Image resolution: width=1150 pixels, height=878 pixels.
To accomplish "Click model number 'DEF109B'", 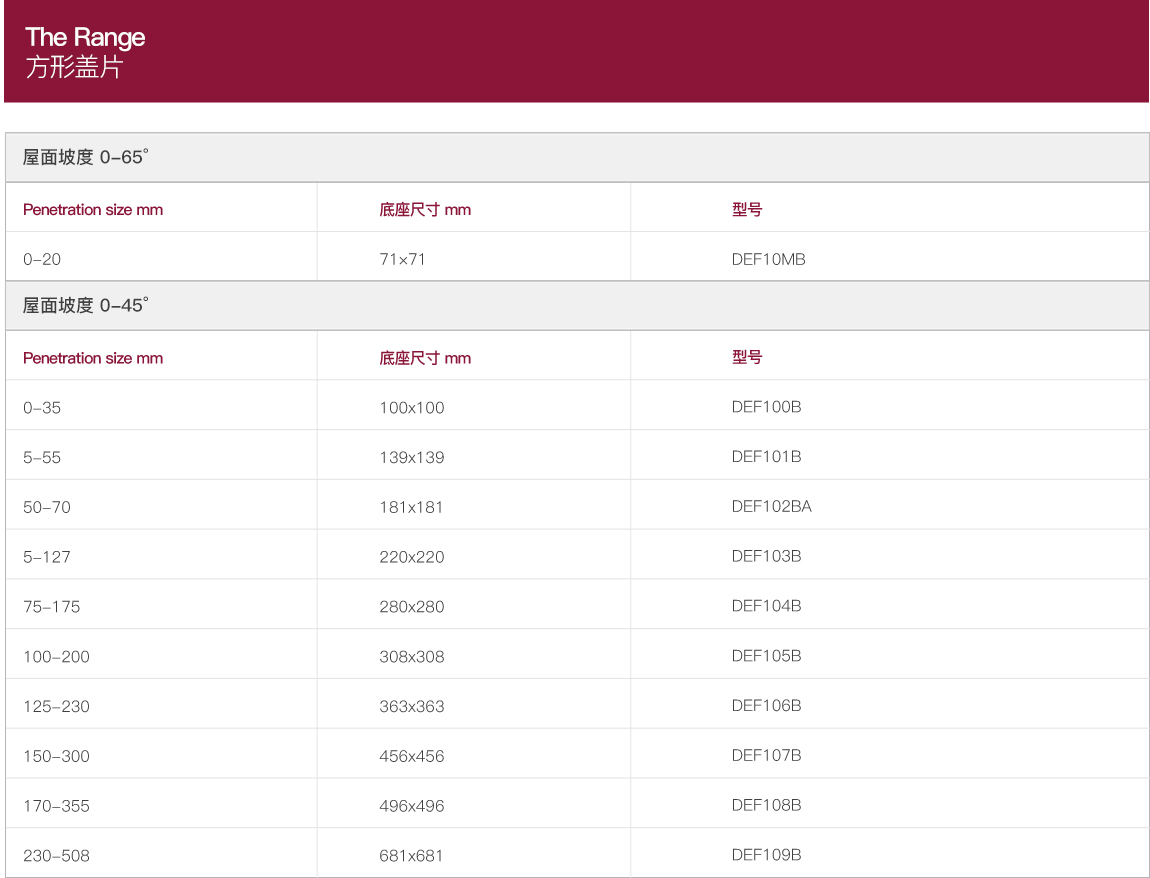I will [x=766, y=856].
